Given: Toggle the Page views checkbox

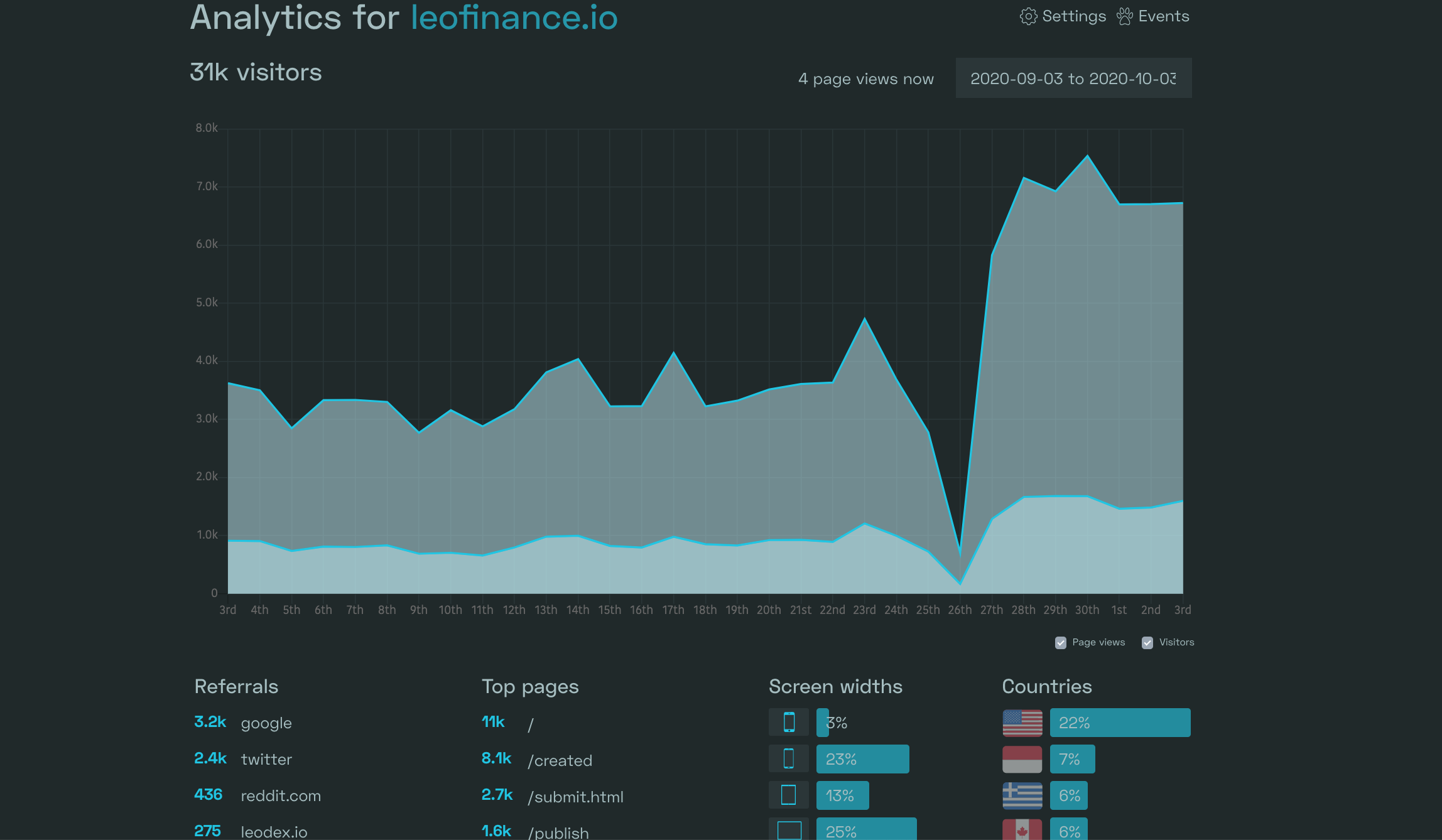Looking at the screenshot, I should point(1061,642).
